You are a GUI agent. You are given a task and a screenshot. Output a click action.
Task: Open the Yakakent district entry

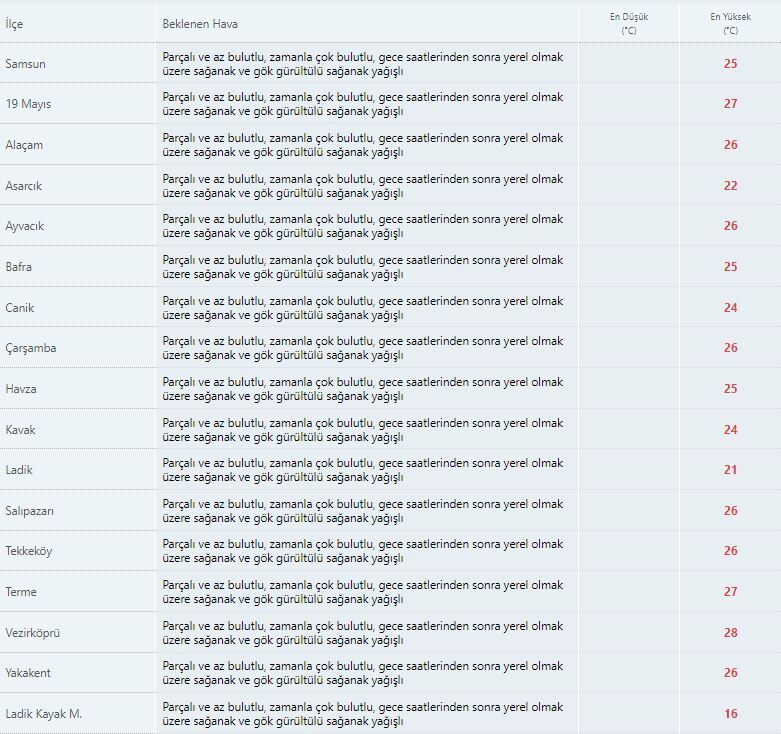[x=28, y=673]
